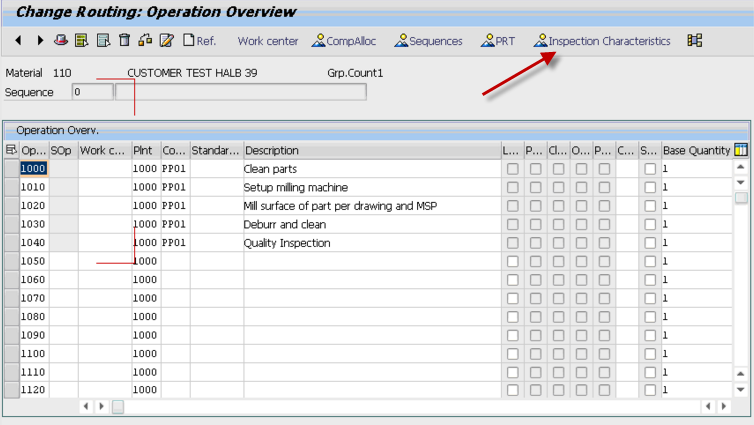Click the red hat services icon
This screenshot has height=425, width=754.
pos(61,40)
